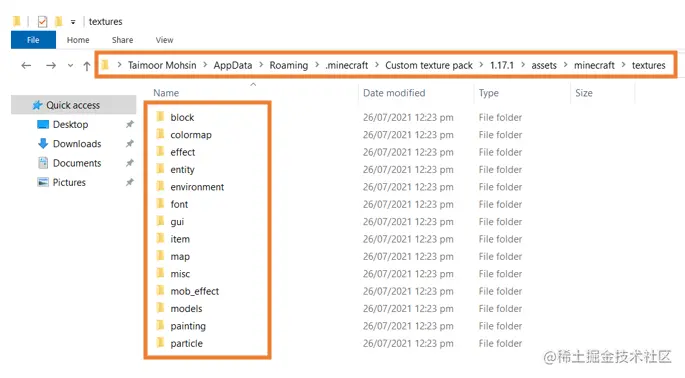Select the mob_effect folder icon
Viewport: 685px width, 378px height.
tap(160, 291)
